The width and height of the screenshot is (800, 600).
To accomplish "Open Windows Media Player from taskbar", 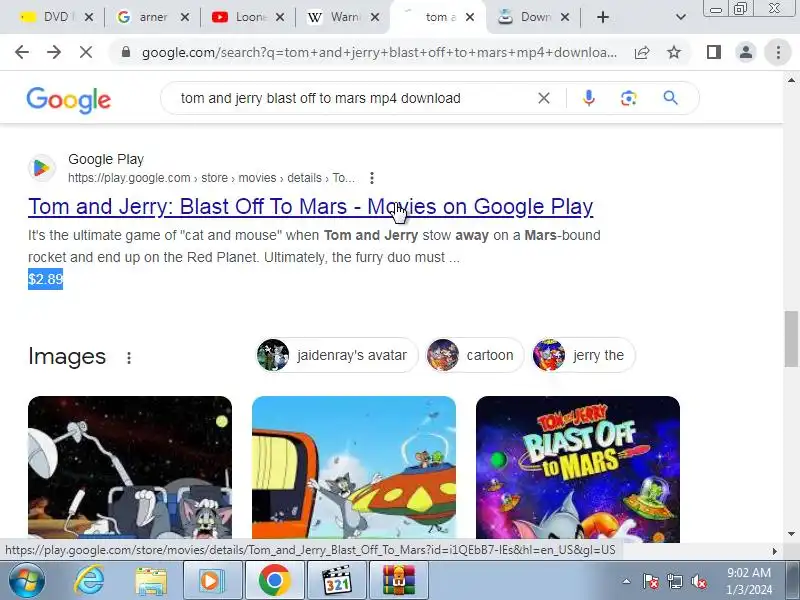I will [211, 581].
